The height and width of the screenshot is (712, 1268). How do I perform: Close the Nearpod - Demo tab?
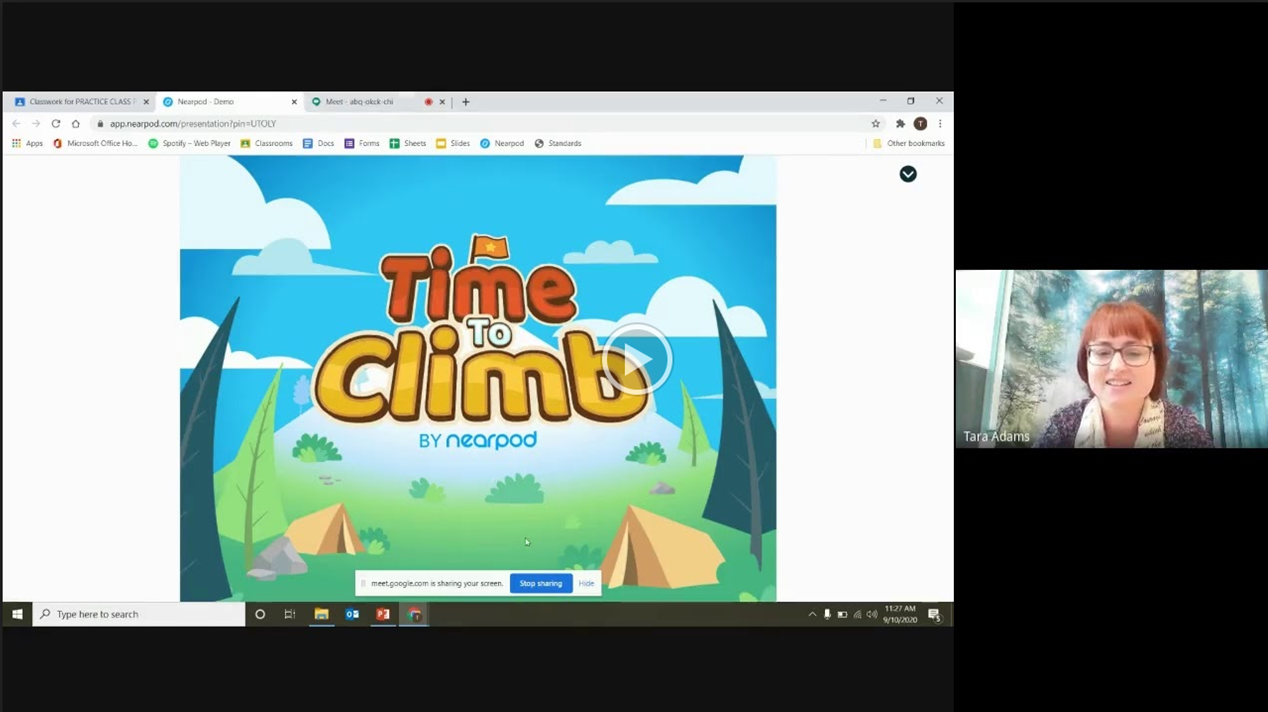(294, 102)
